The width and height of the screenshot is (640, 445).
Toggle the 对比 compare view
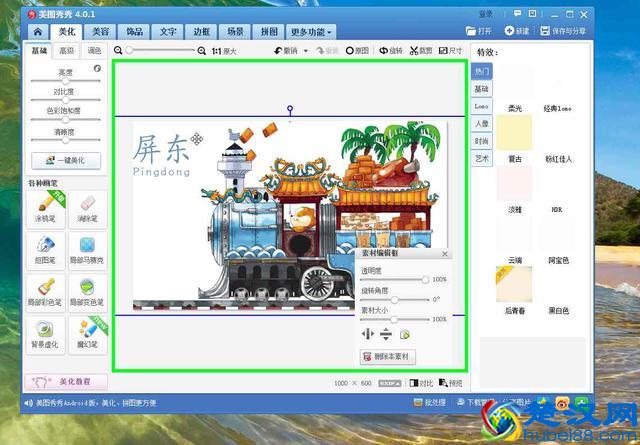tap(421, 383)
